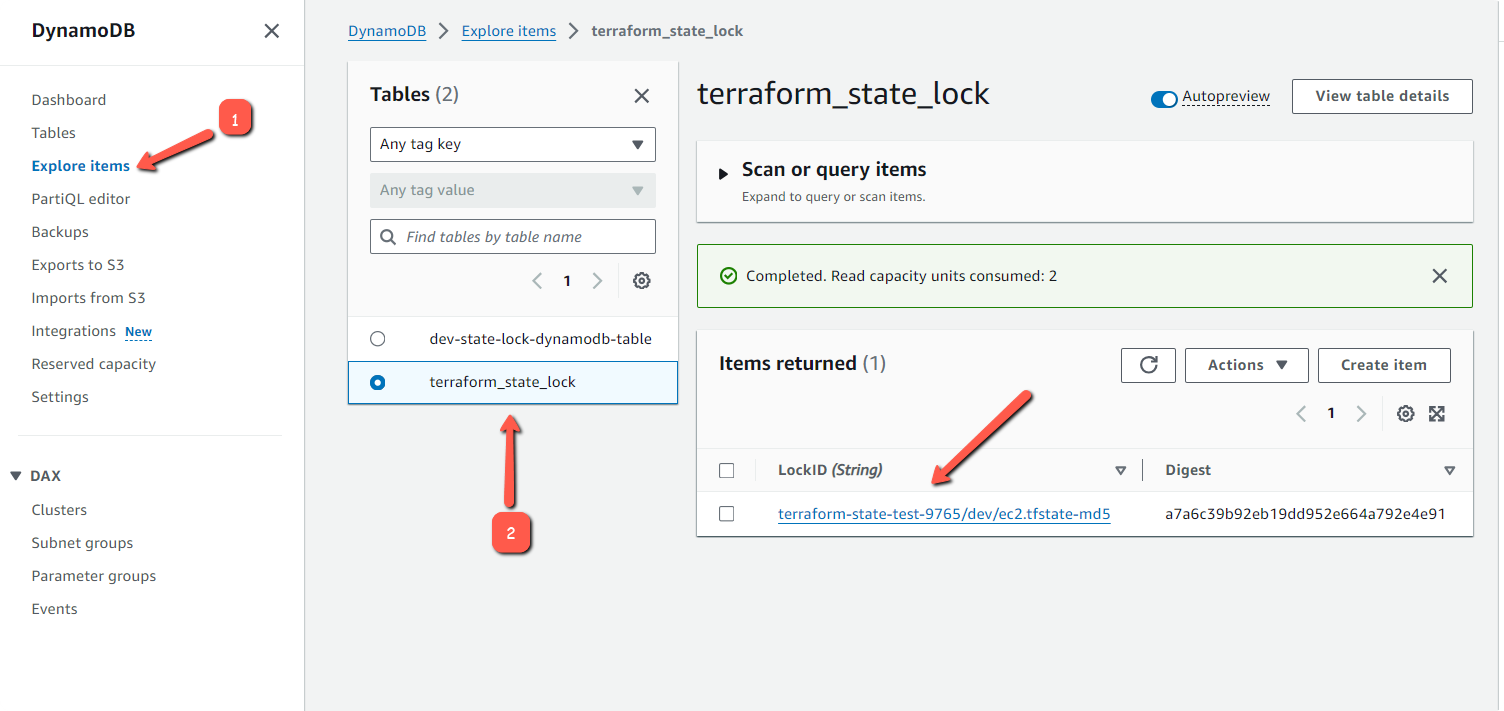This screenshot has width=1504, height=711.
Task: Click the search magnifier in tables filter
Action: tap(389, 236)
